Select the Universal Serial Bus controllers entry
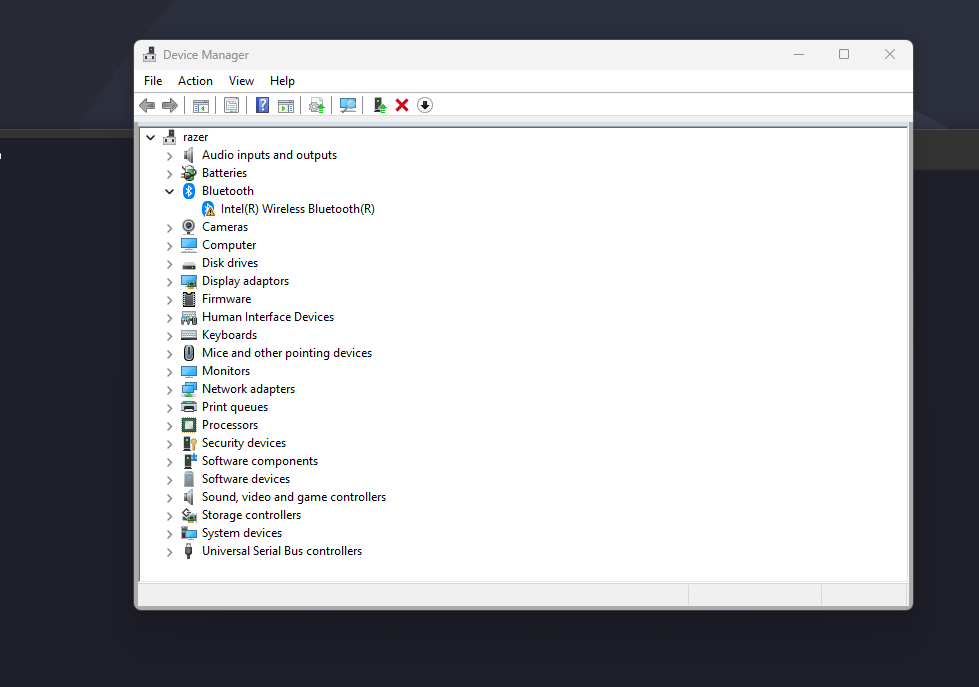The width and height of the screenshot is (979, 687). pyautogui.click(x=282, y=550)
